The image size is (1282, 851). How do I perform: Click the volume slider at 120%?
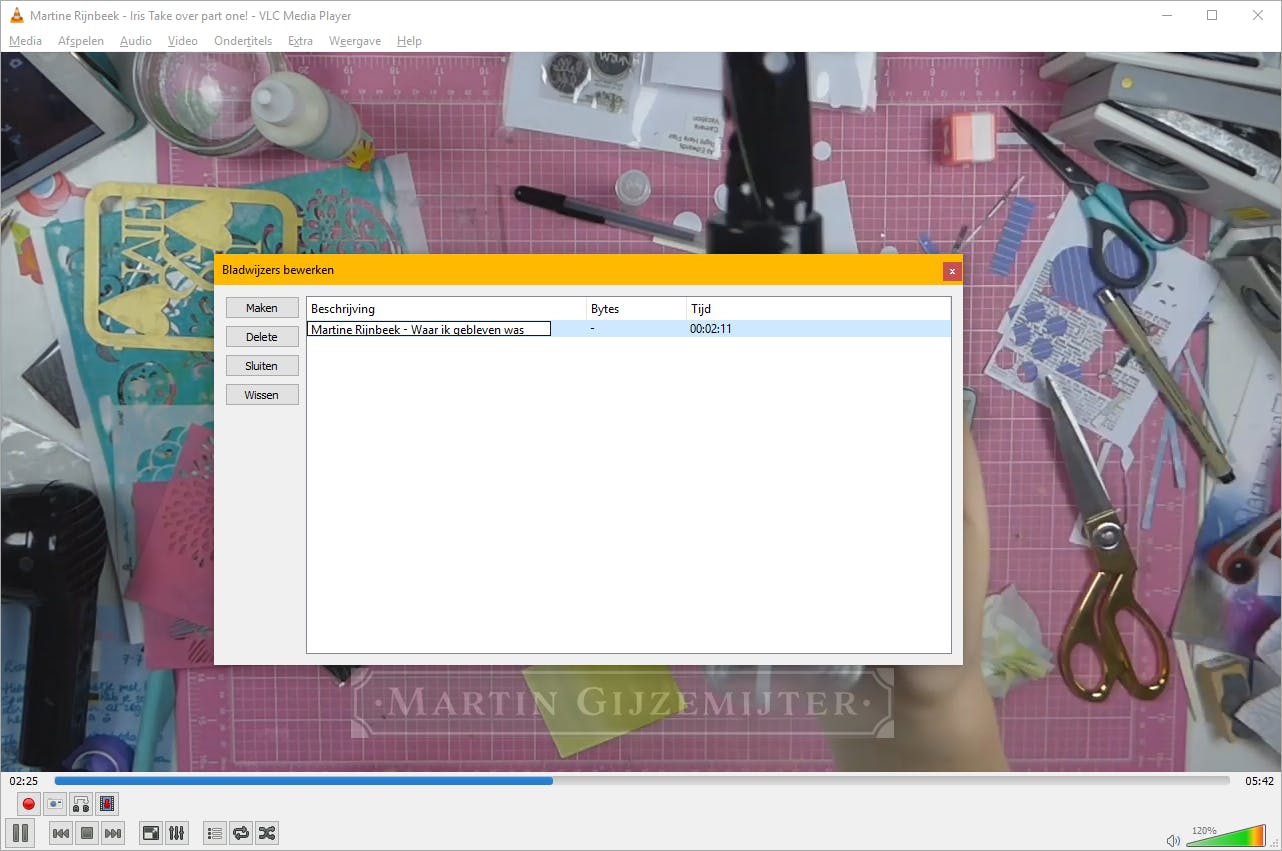pos(1225,836)
